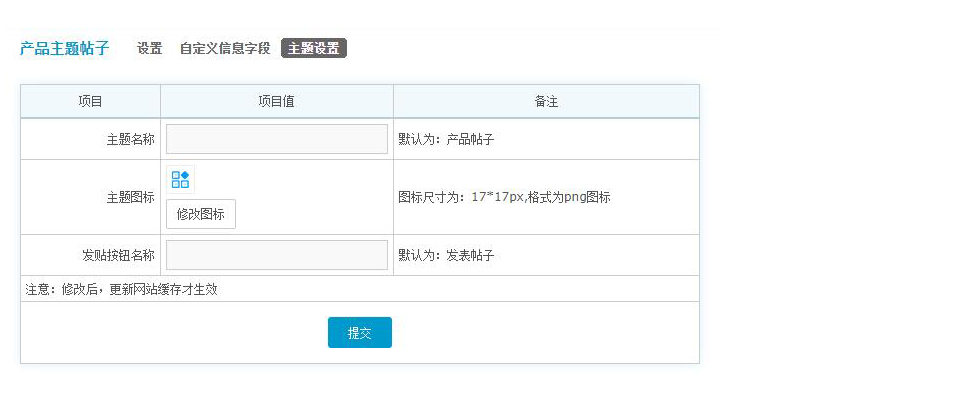
Task: Click the 备注 column header
Action: (x=546, y=102)
